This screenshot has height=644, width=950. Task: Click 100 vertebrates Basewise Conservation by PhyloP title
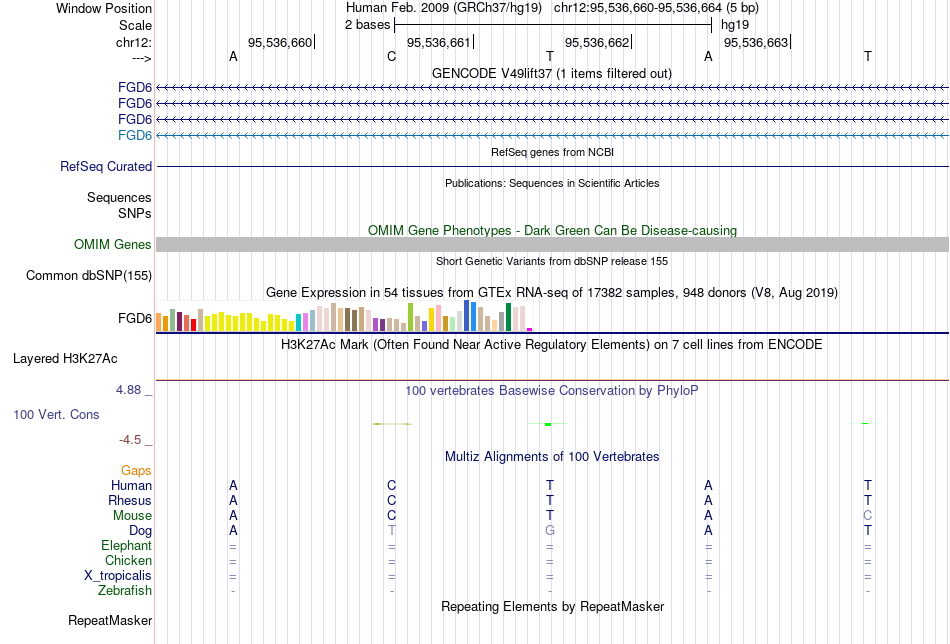tap(552, 391)
